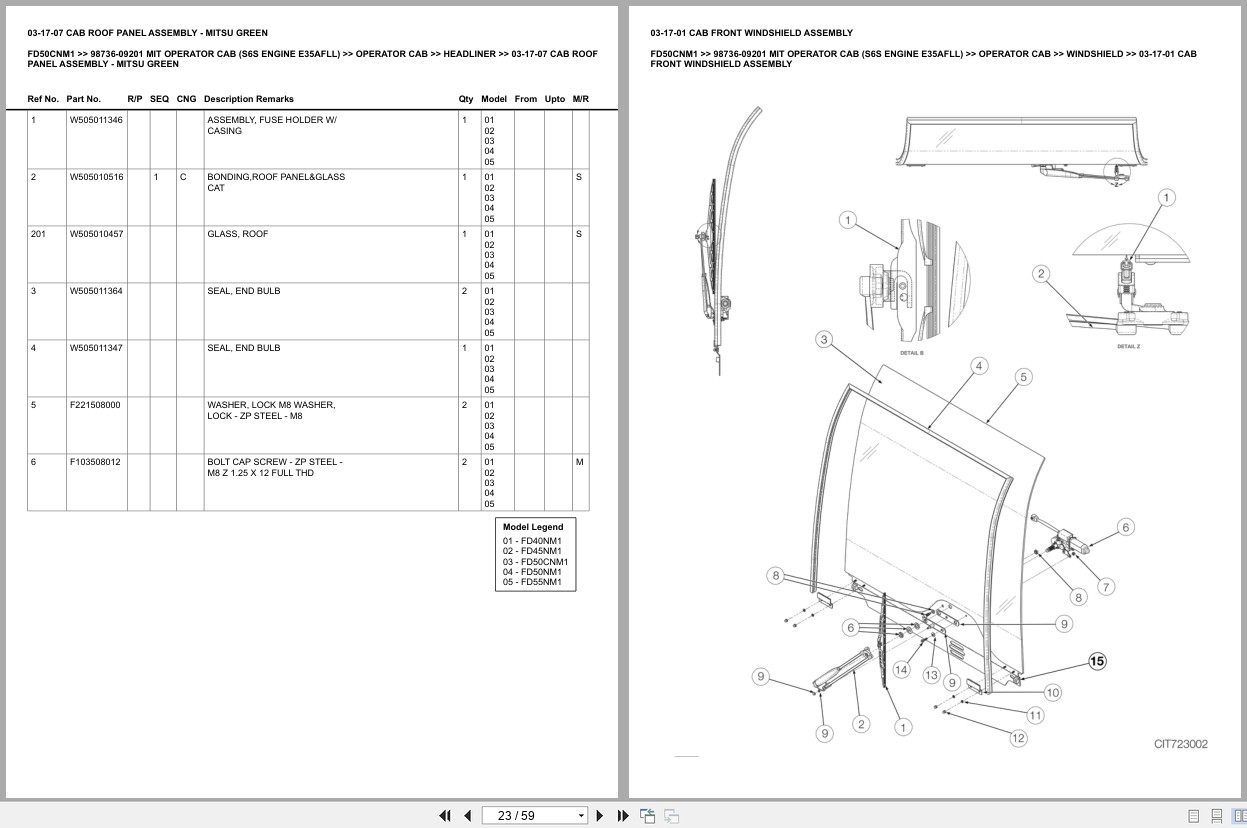Click legend entry 05 - FD55NM1

pyautogui.click(x=532, y=582)
